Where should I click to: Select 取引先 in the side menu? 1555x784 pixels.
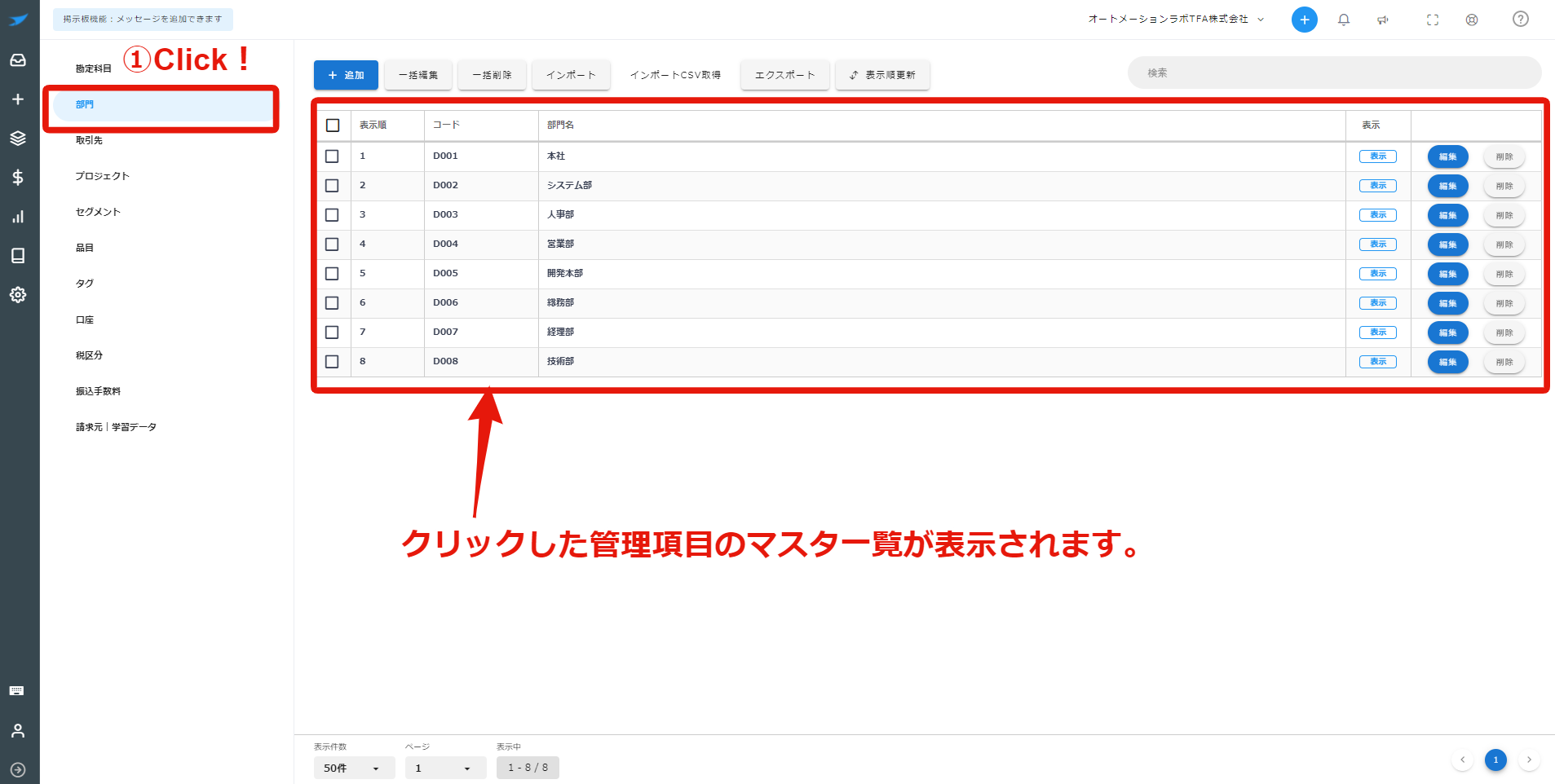point(89,140)
